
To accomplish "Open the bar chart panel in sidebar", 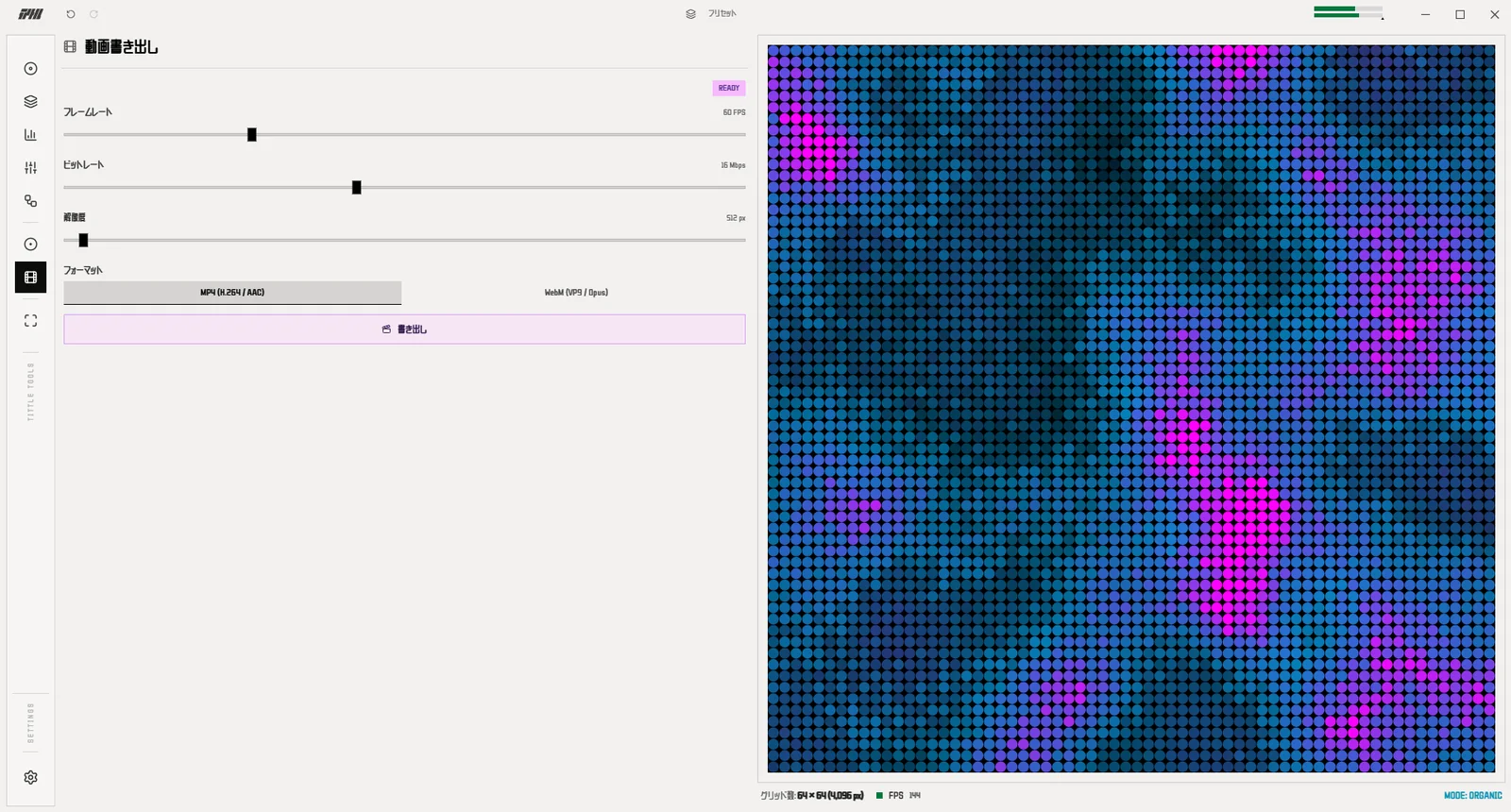I will point(31,135).
